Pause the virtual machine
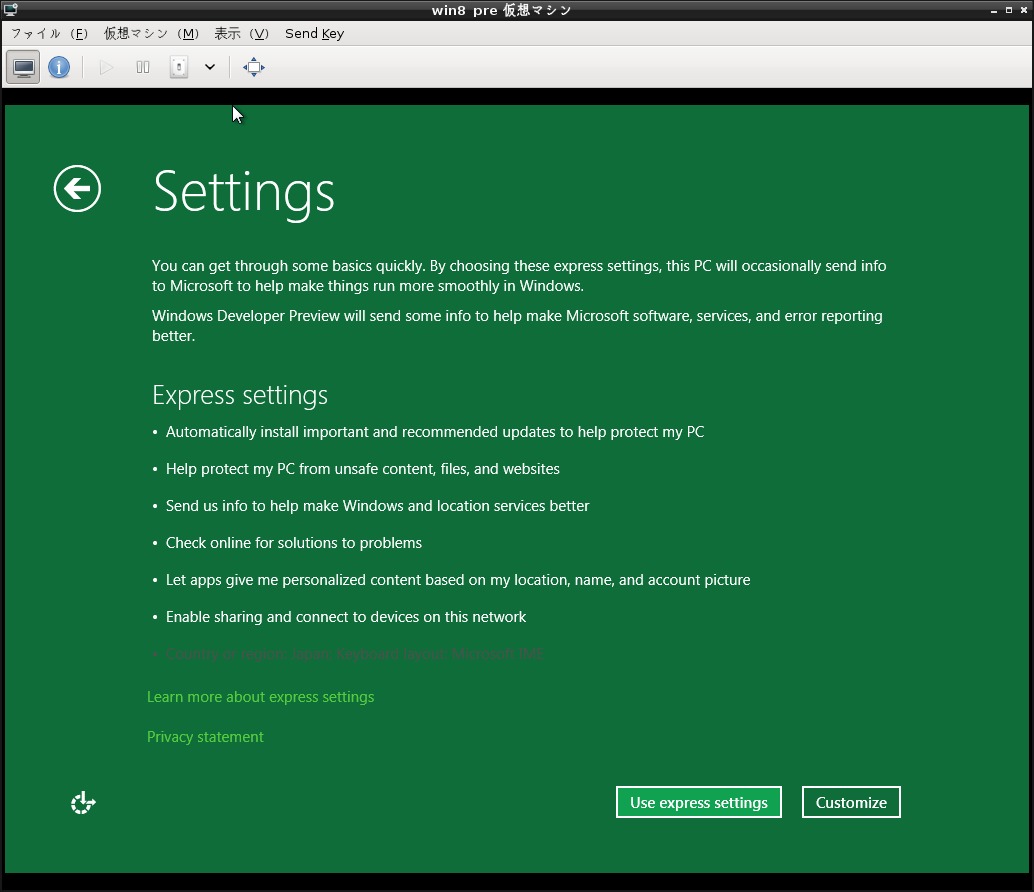1034x892 pixels. click(142, 67)
